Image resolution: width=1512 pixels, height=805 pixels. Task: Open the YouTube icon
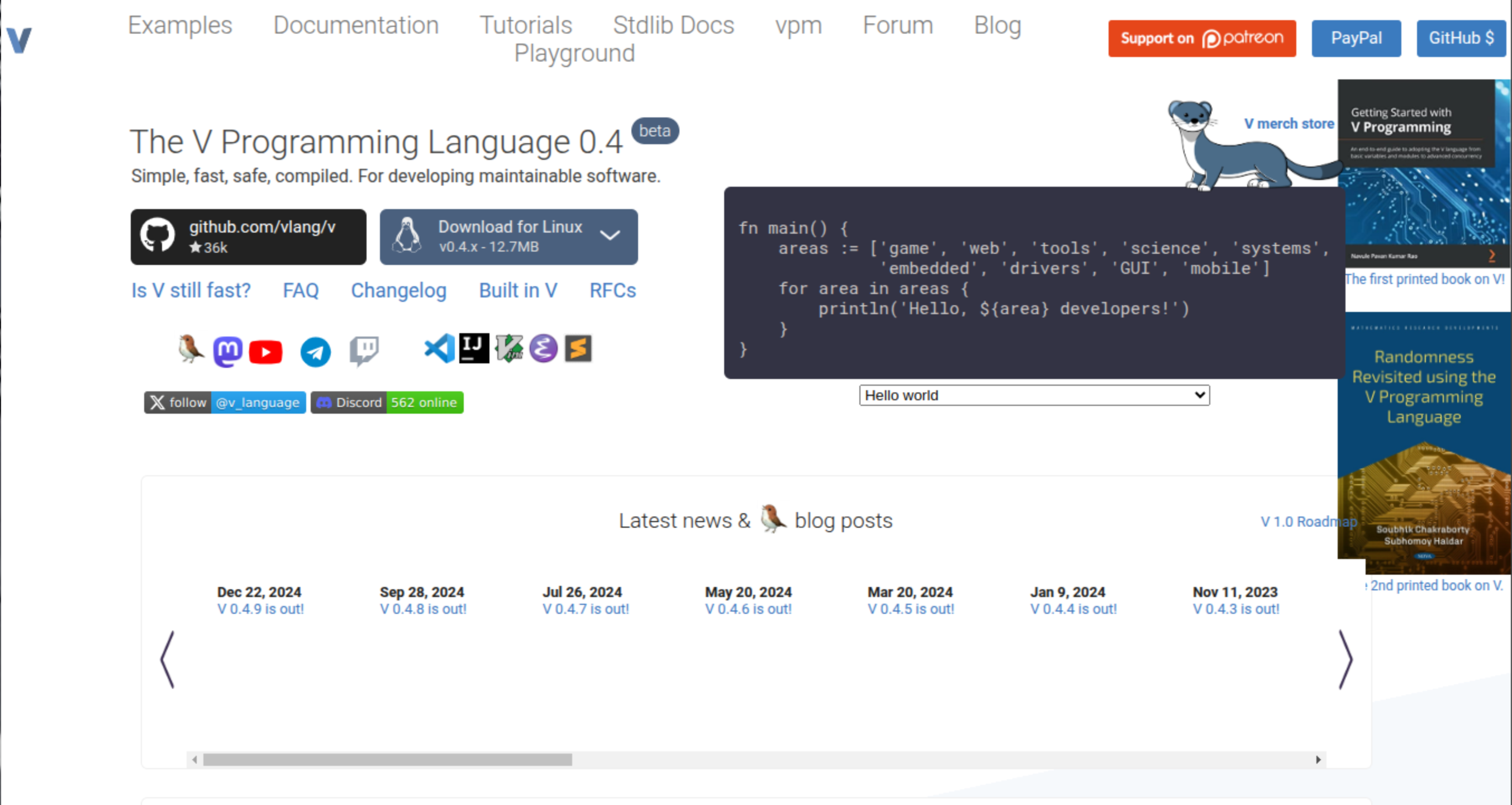[x=266, y=352]
